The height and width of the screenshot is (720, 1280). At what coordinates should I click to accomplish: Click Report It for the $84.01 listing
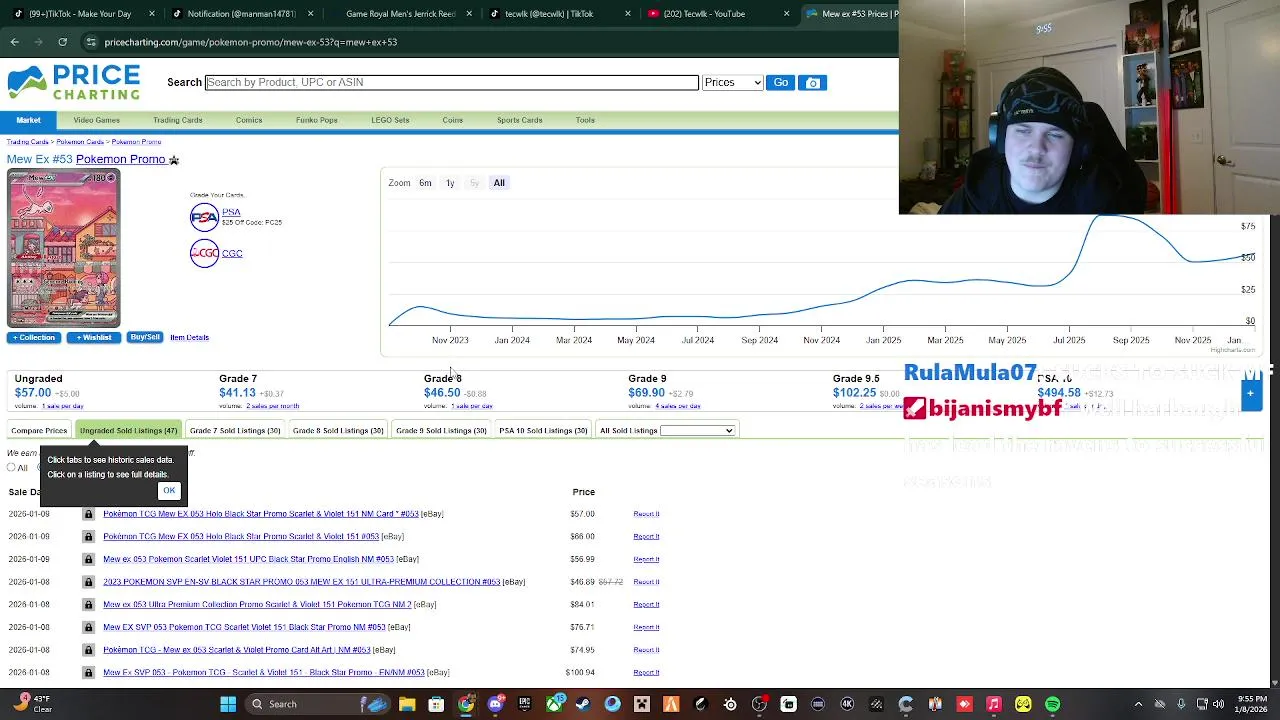click(x=646, y=605)
